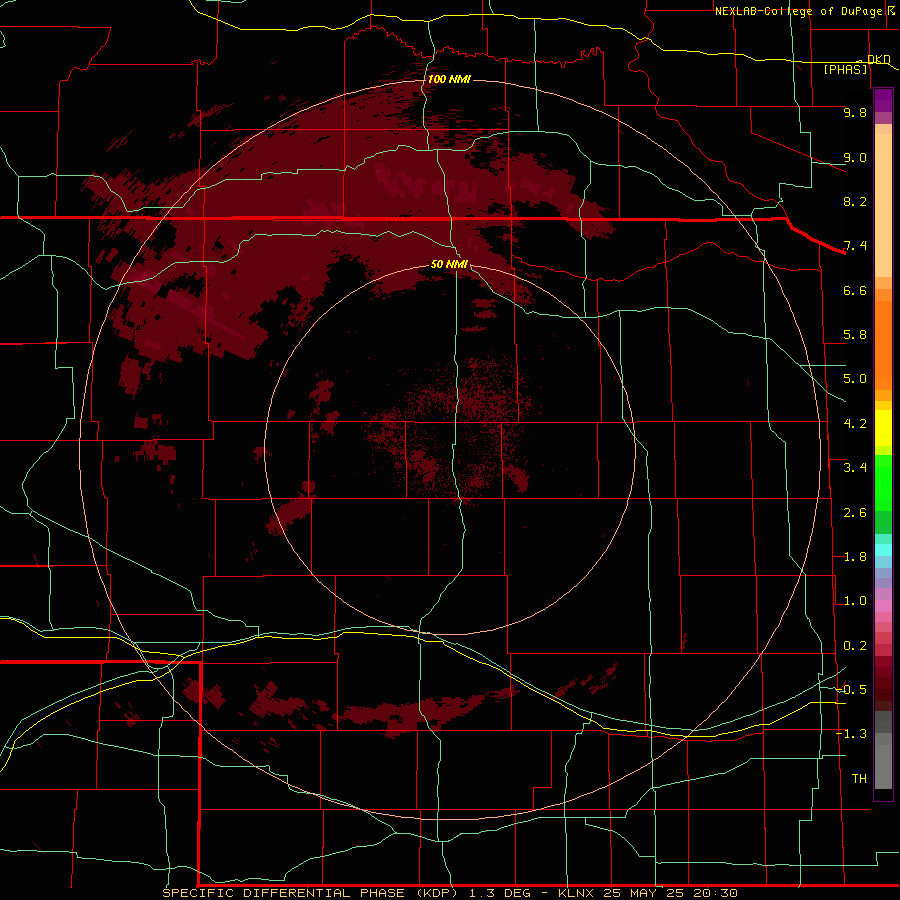Click the 7.4 value on the color scale

[x=855, y=246]
